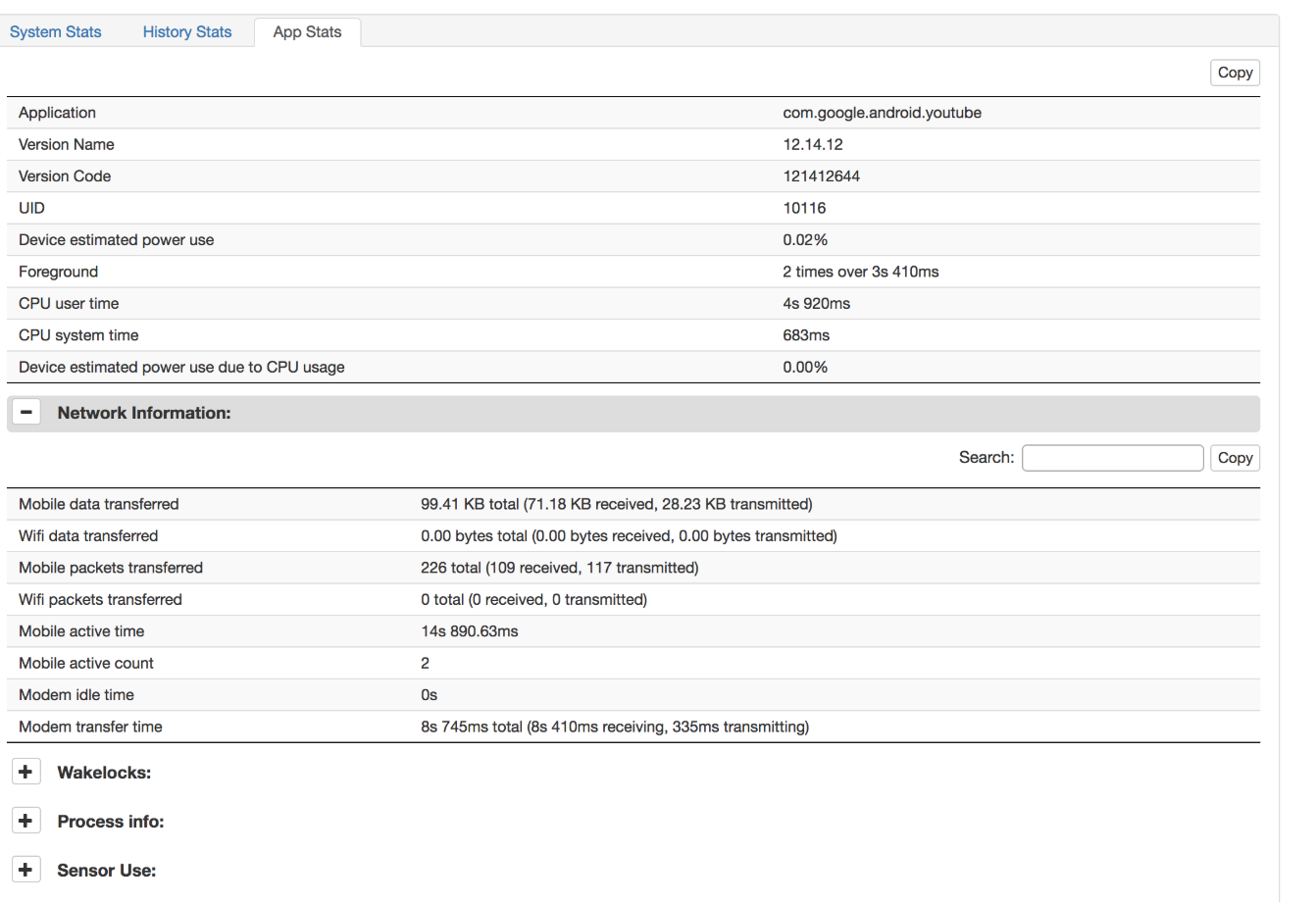Select the App Stats tab
The height and width of the screenshot is (904, 1316).
(x=307, y=31)
